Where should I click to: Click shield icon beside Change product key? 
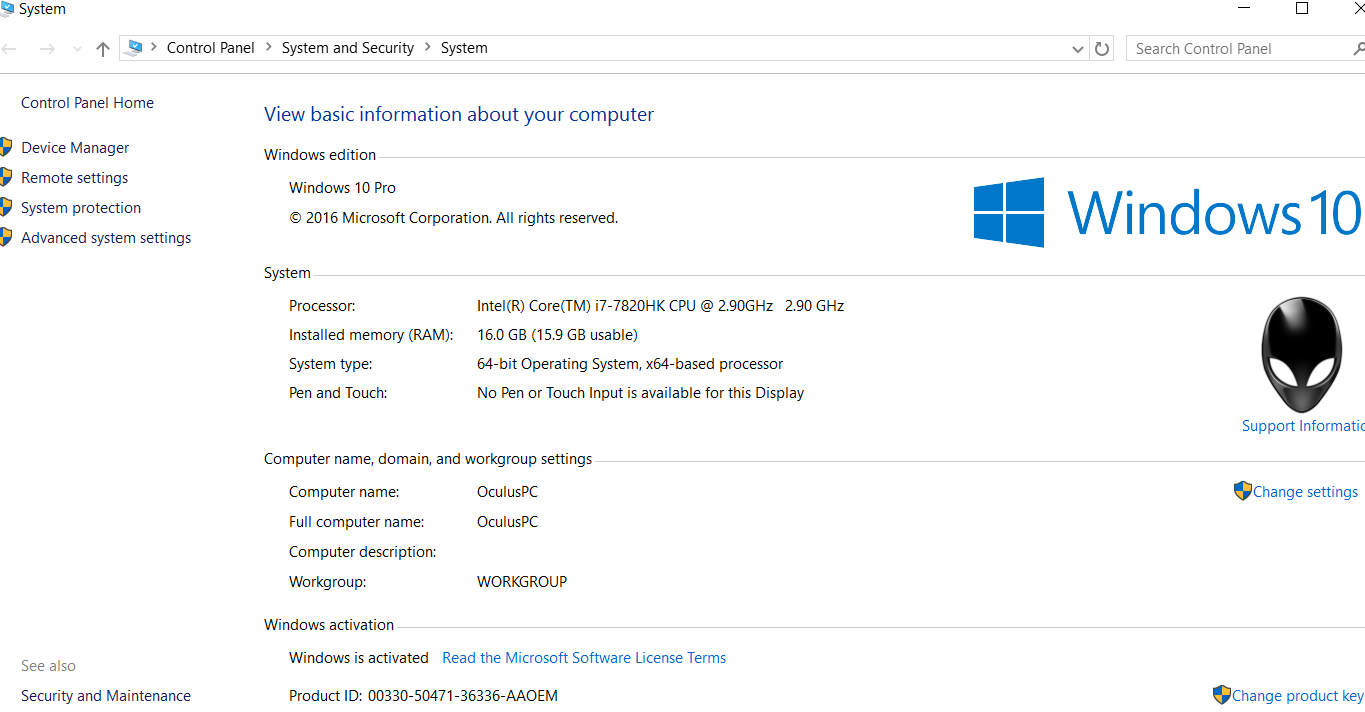[x=1221, y=695]
